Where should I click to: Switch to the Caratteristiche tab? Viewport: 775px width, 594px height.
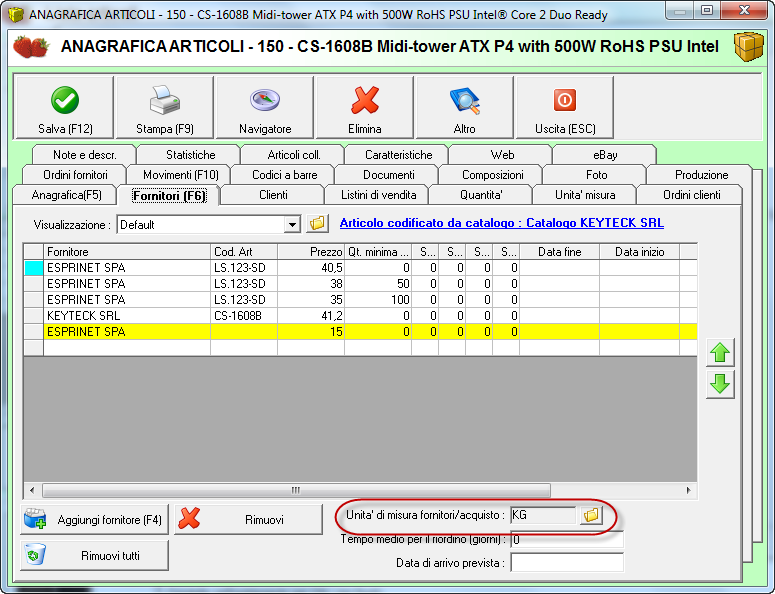point(398,155)
